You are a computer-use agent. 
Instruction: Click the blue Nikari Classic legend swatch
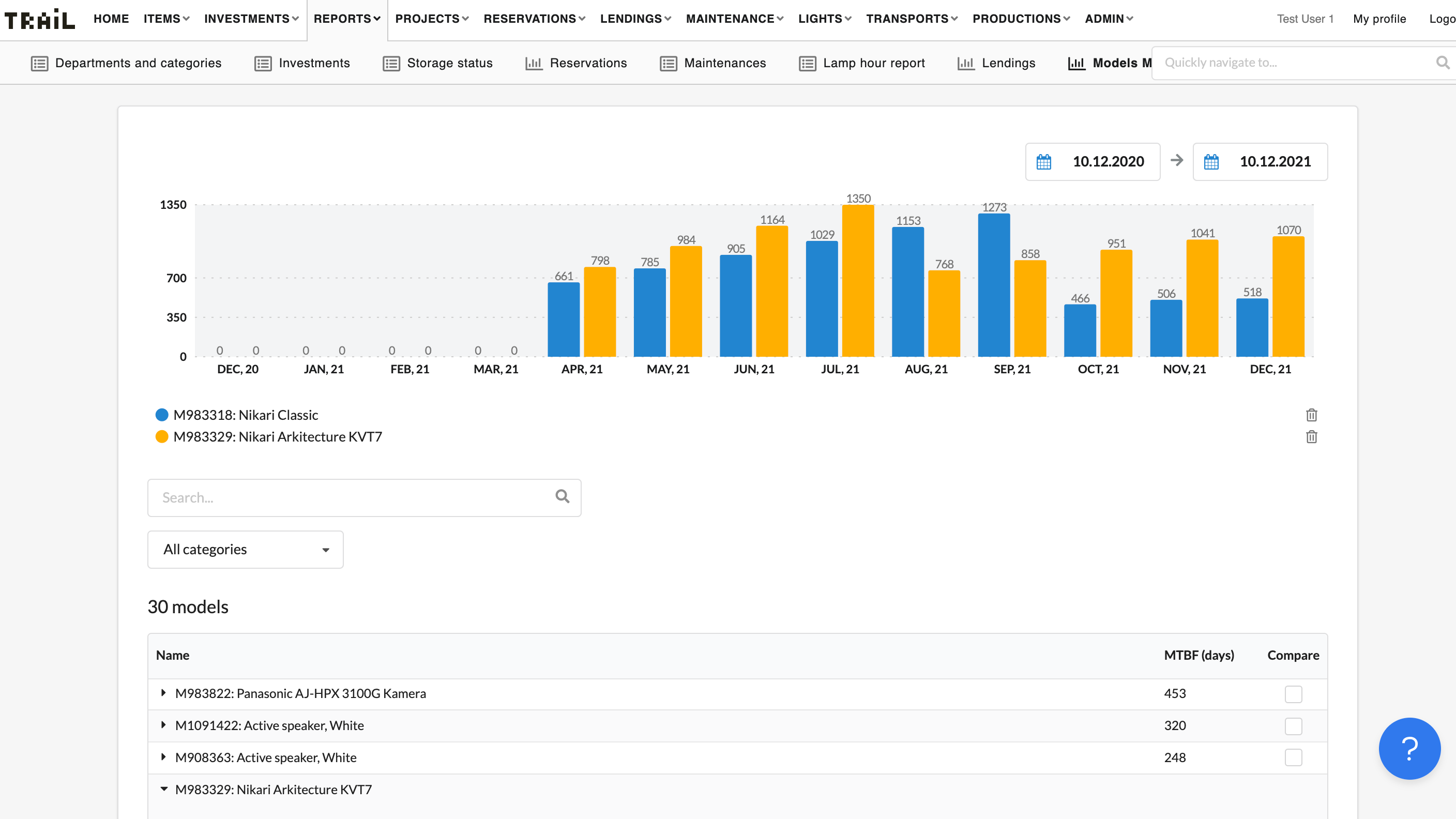162,415
